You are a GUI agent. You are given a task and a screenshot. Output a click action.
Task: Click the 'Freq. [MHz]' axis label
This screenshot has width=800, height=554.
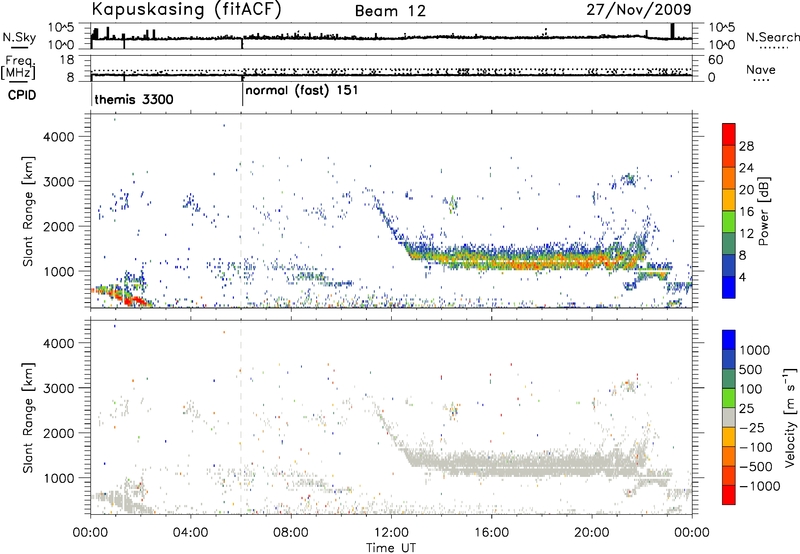pyautogui.click(x=19, y=67)
